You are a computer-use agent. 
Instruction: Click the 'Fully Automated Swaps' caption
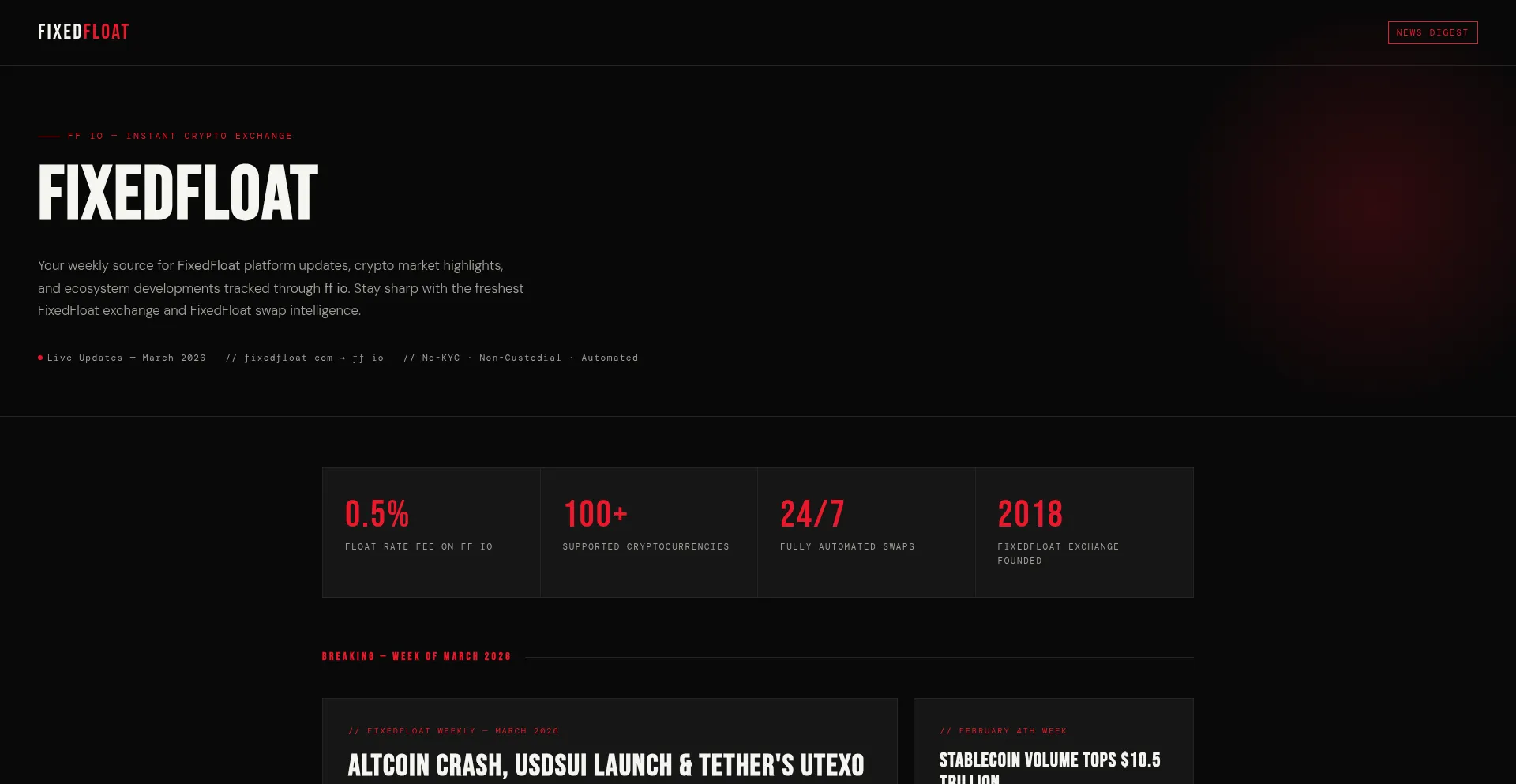pos(847,546)
